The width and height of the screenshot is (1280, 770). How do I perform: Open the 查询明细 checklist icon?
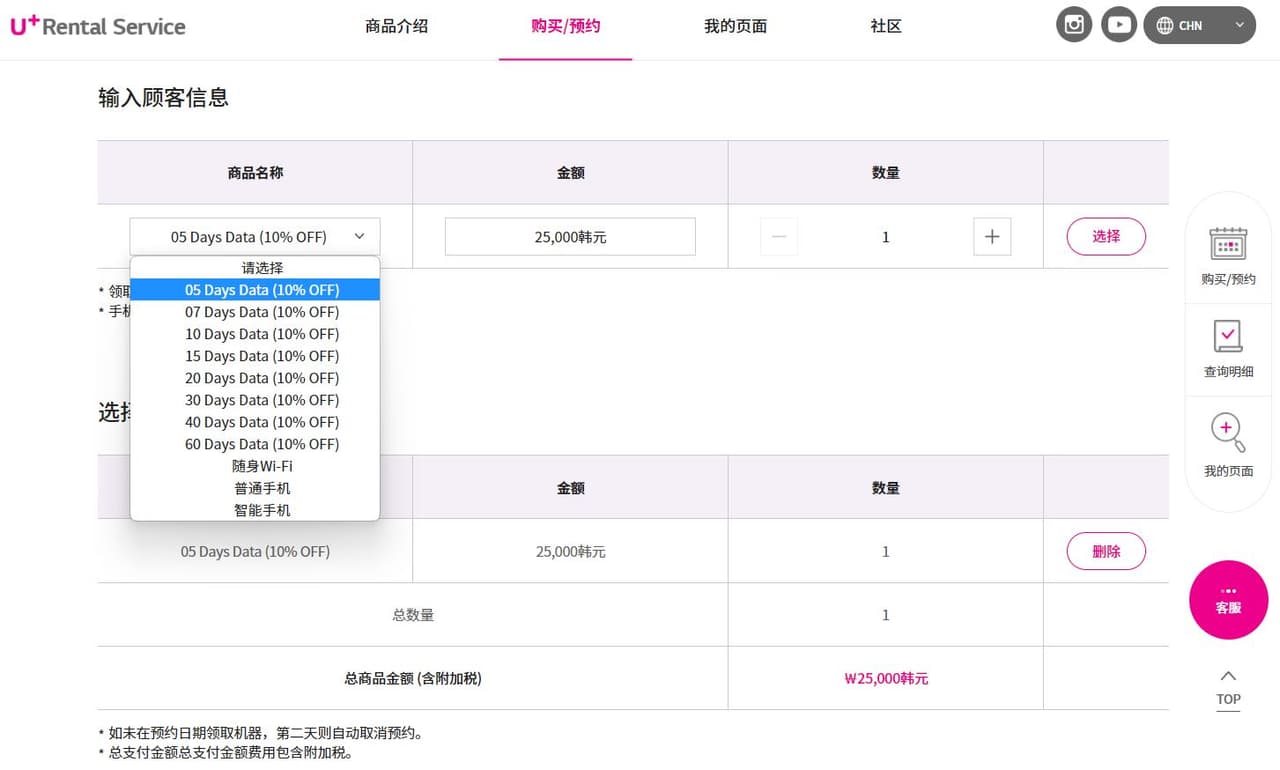[x=1228, y=337]
